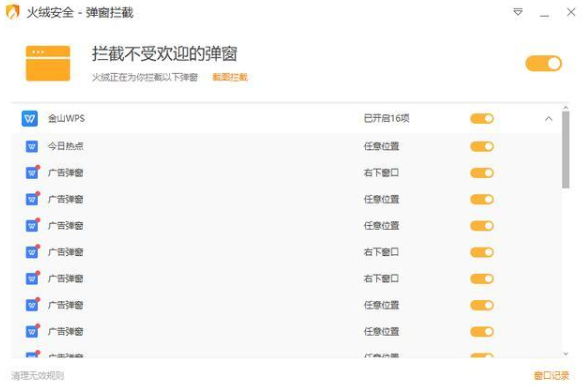Screen dimensions: 585x385
Task: Select the 今日热点 rule entry
Action: [66, 146]
